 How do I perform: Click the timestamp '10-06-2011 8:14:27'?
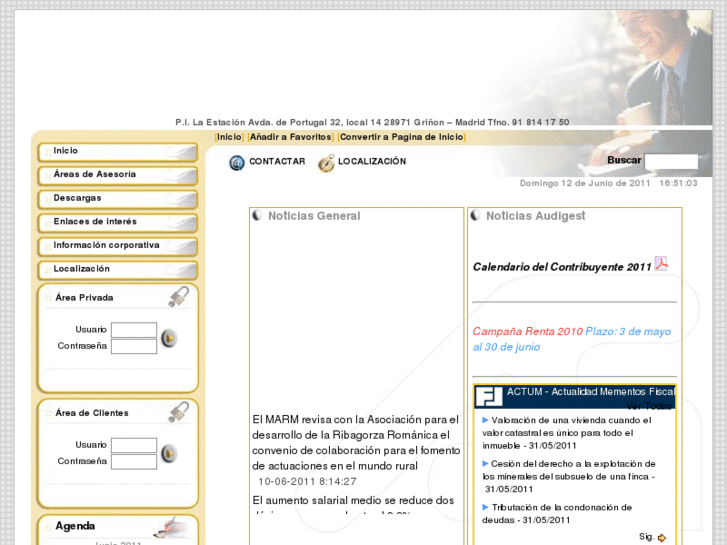tap(307, 481)
